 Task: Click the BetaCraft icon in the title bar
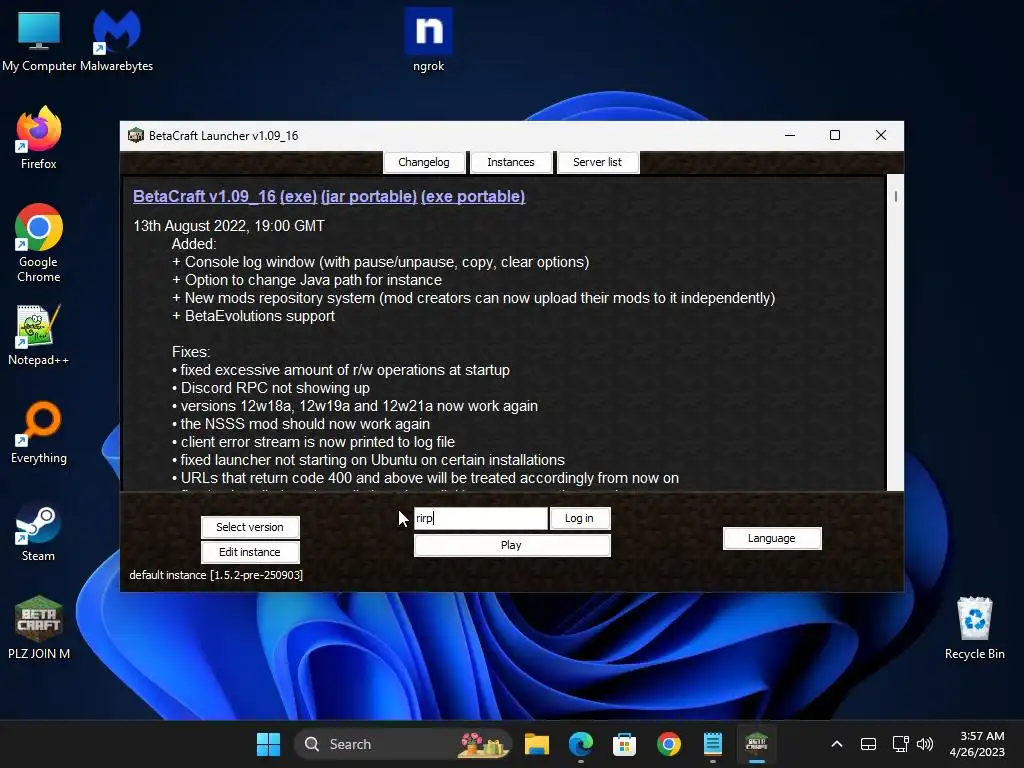[136, 135]
